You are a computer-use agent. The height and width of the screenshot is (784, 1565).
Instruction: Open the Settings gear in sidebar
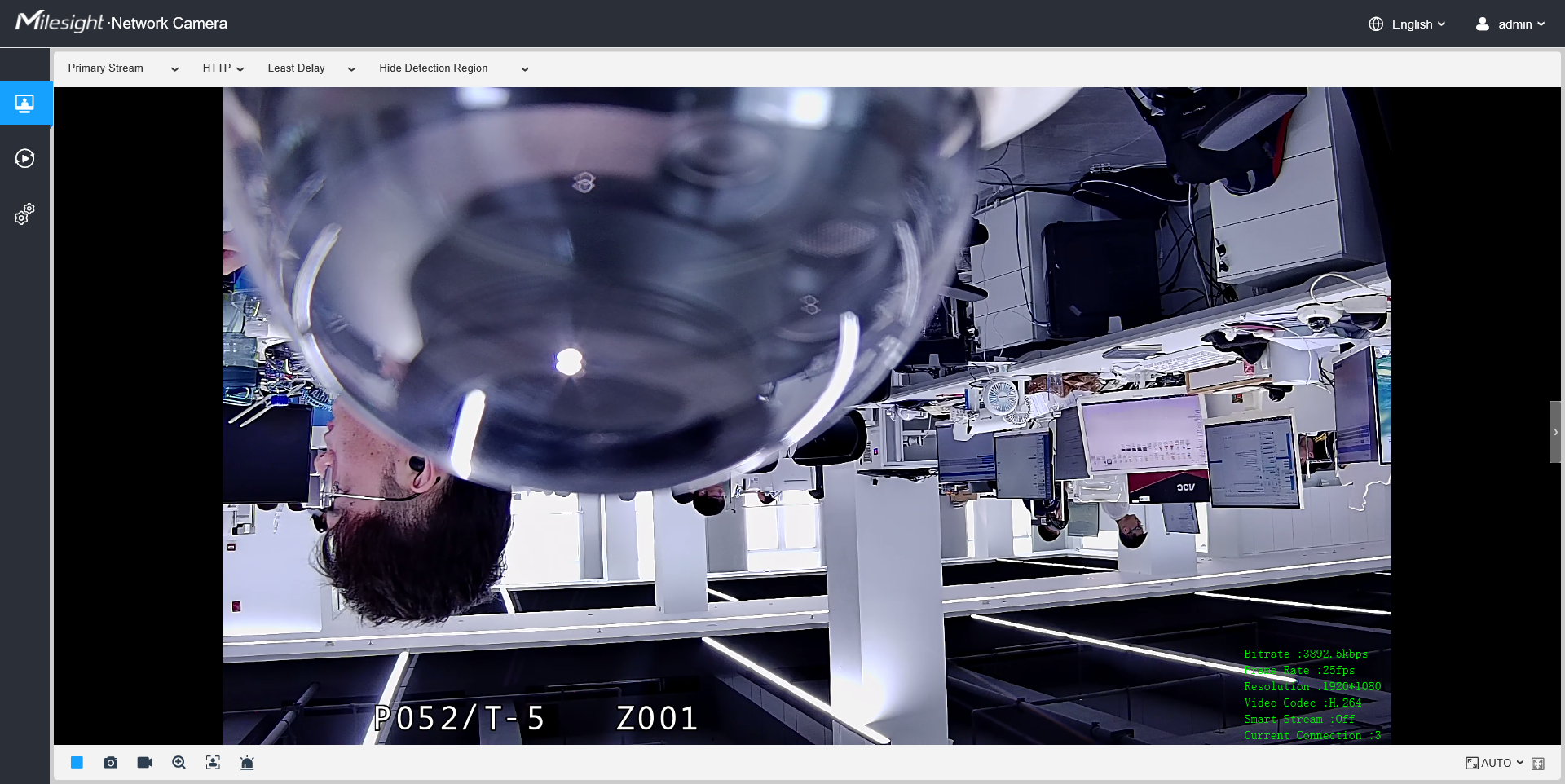coord(25,214)
